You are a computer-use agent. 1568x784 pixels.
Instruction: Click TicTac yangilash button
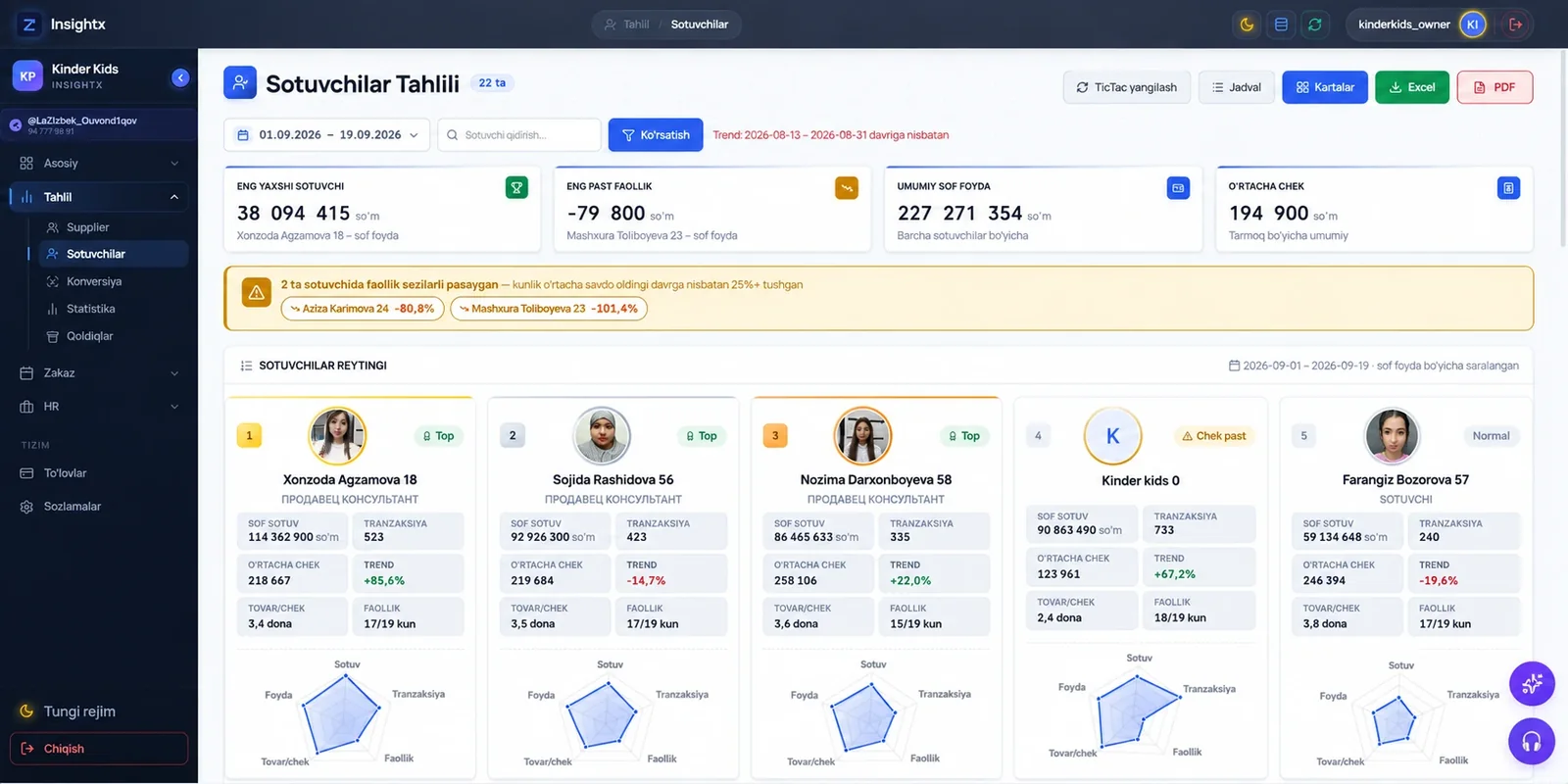1127,87
